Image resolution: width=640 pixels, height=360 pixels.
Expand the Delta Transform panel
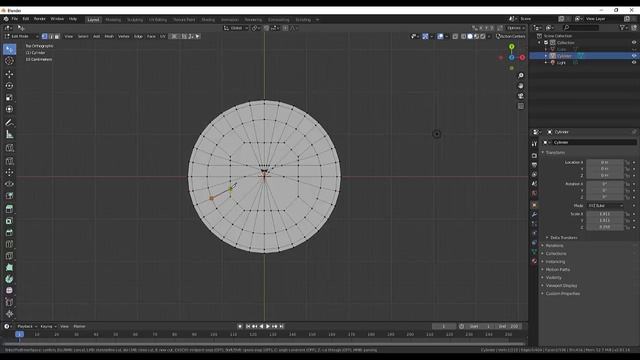(563, 238)
